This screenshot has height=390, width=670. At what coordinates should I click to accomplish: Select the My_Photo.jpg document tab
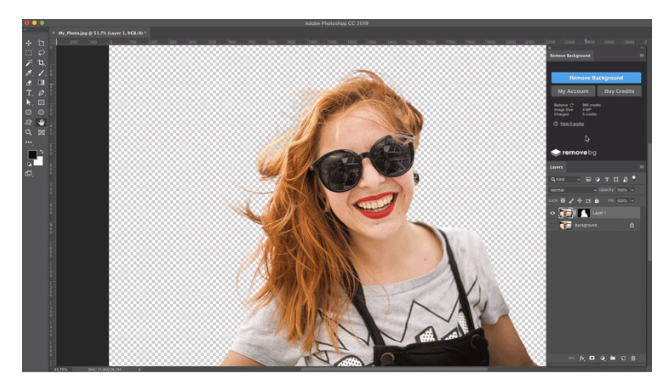(x=101, y=33)
